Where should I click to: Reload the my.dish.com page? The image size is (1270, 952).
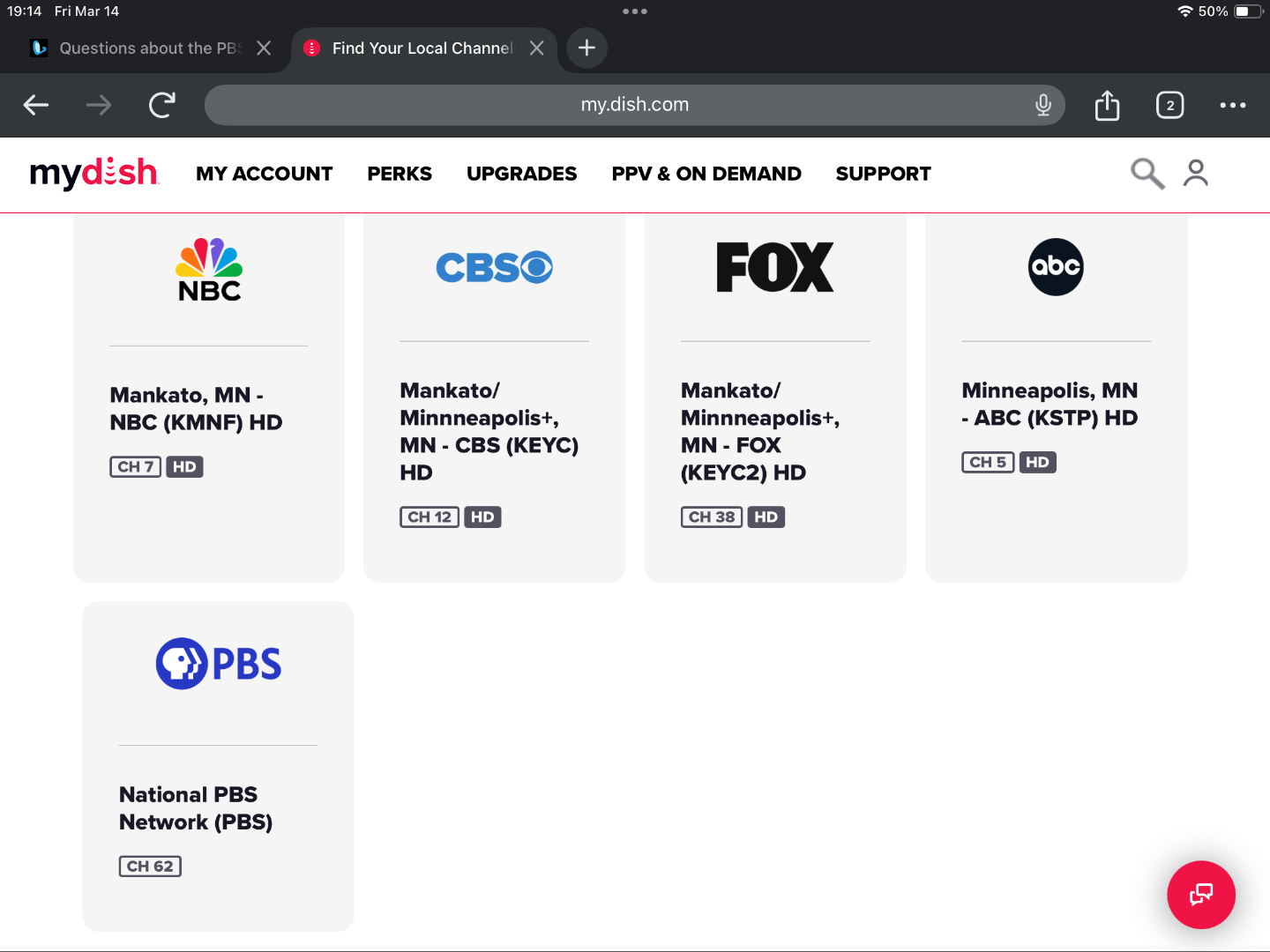pos(162,105)
